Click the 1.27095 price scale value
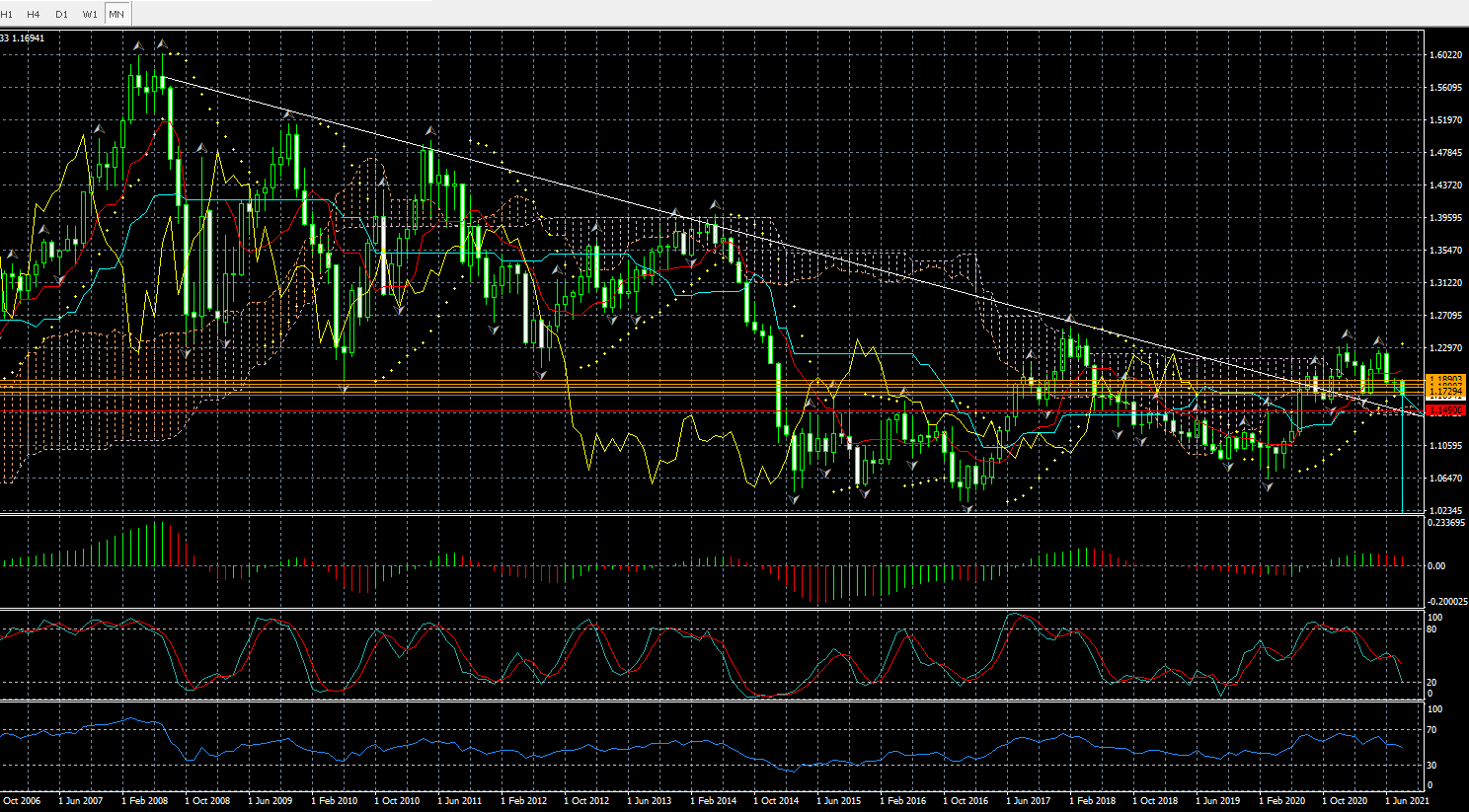Image resolution: width=1469 pixels, height=812 pixels. click(1445, 316)
